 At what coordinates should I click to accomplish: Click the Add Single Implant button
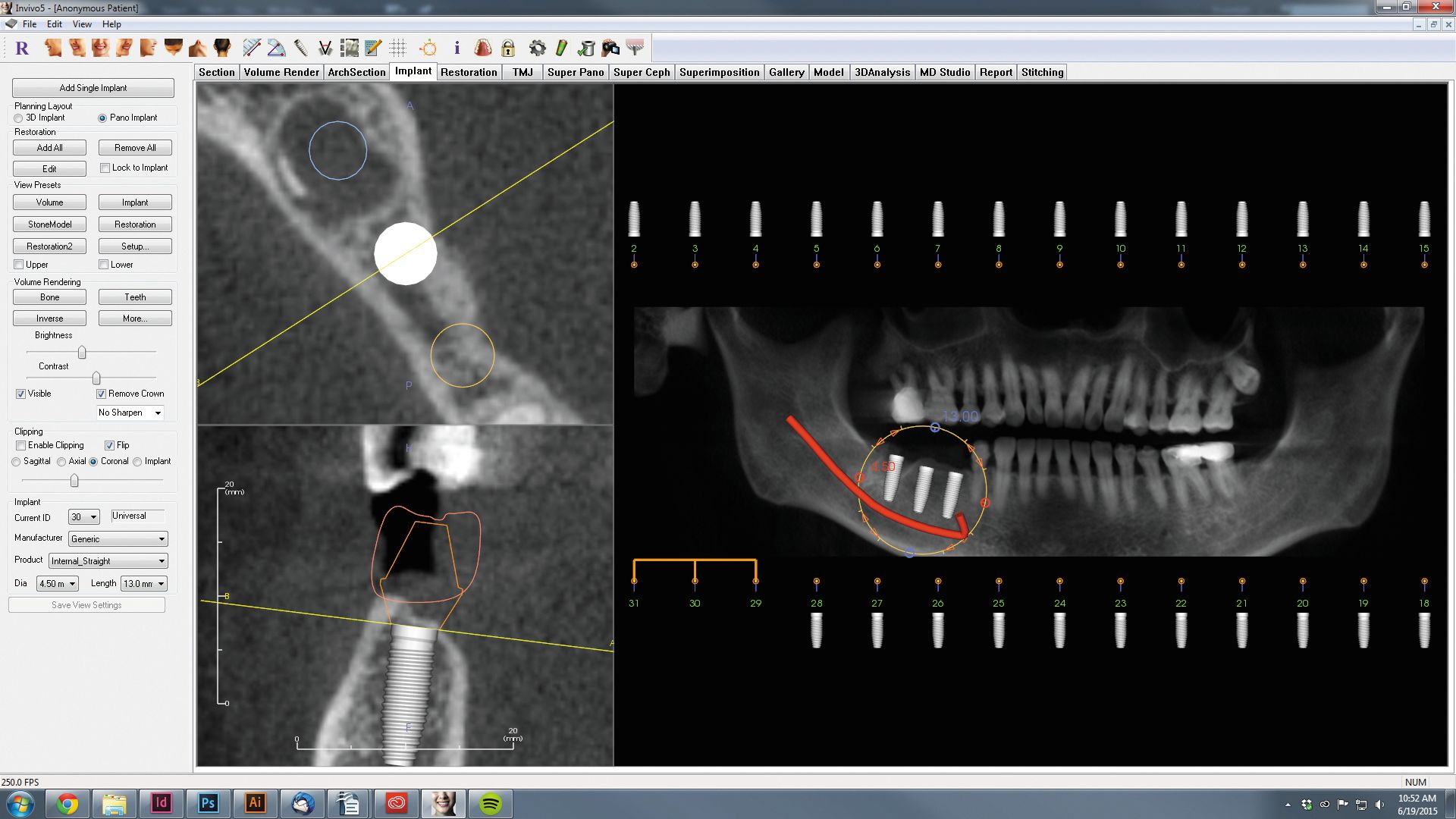coord(93,88)
